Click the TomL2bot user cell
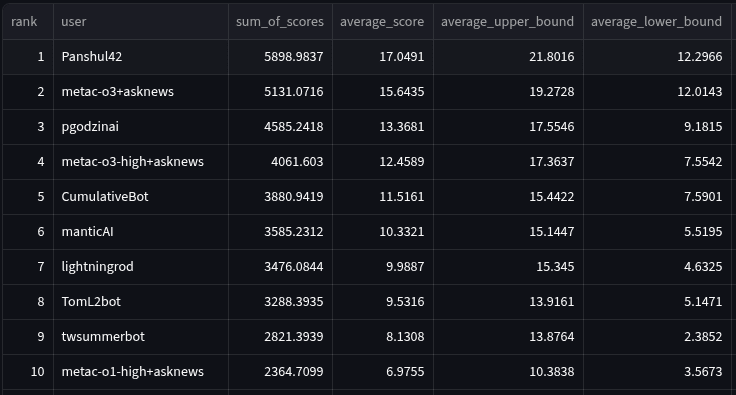Viewport: 736px width, 395px height. tap(141, 302)
